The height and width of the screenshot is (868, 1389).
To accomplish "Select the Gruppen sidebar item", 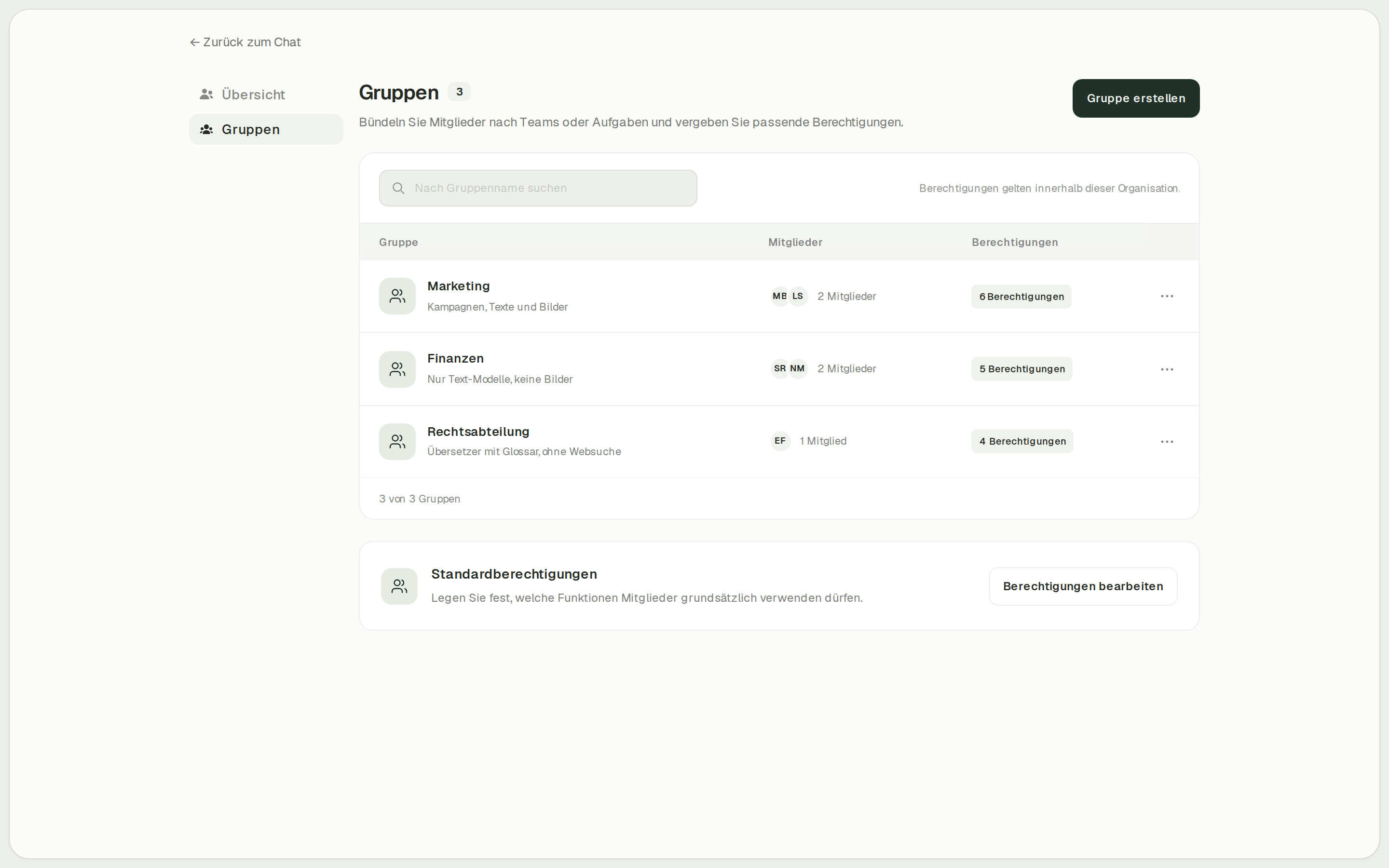I will (266, 129).
